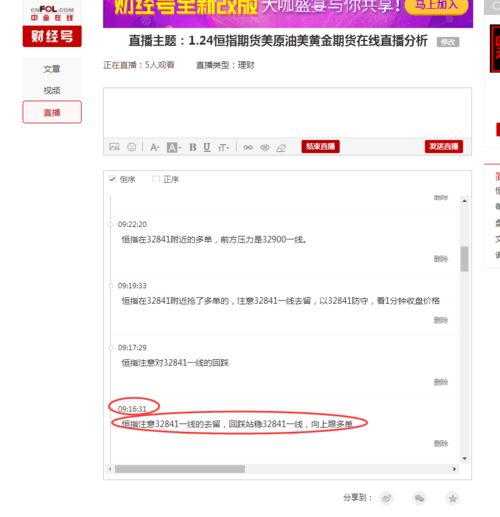Open the emoji smiley picker
Viewport: 500px width, 517px height.
pyautogui.click(x=132, y=147)
